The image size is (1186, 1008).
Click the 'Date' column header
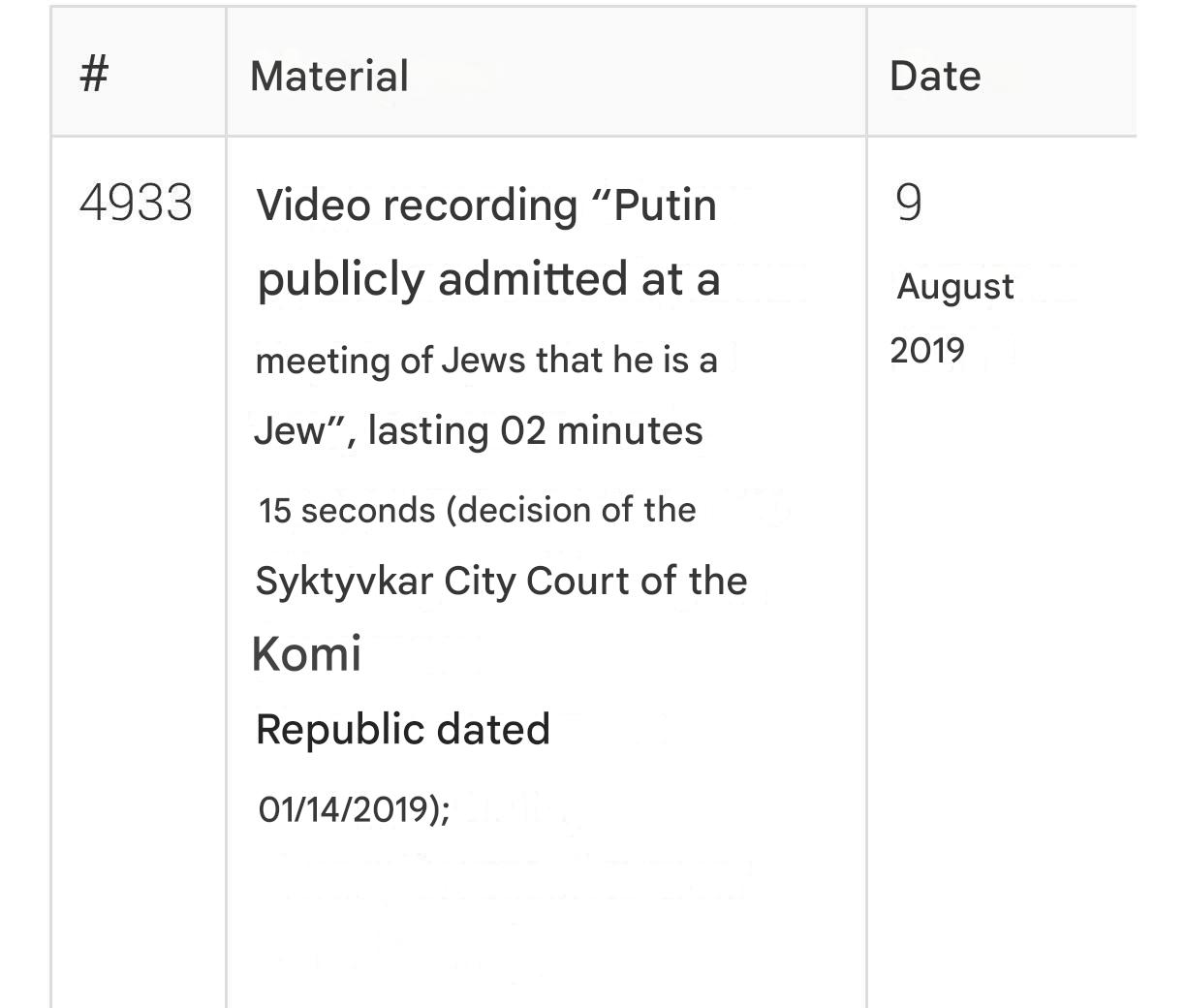(x=935, y=76)
